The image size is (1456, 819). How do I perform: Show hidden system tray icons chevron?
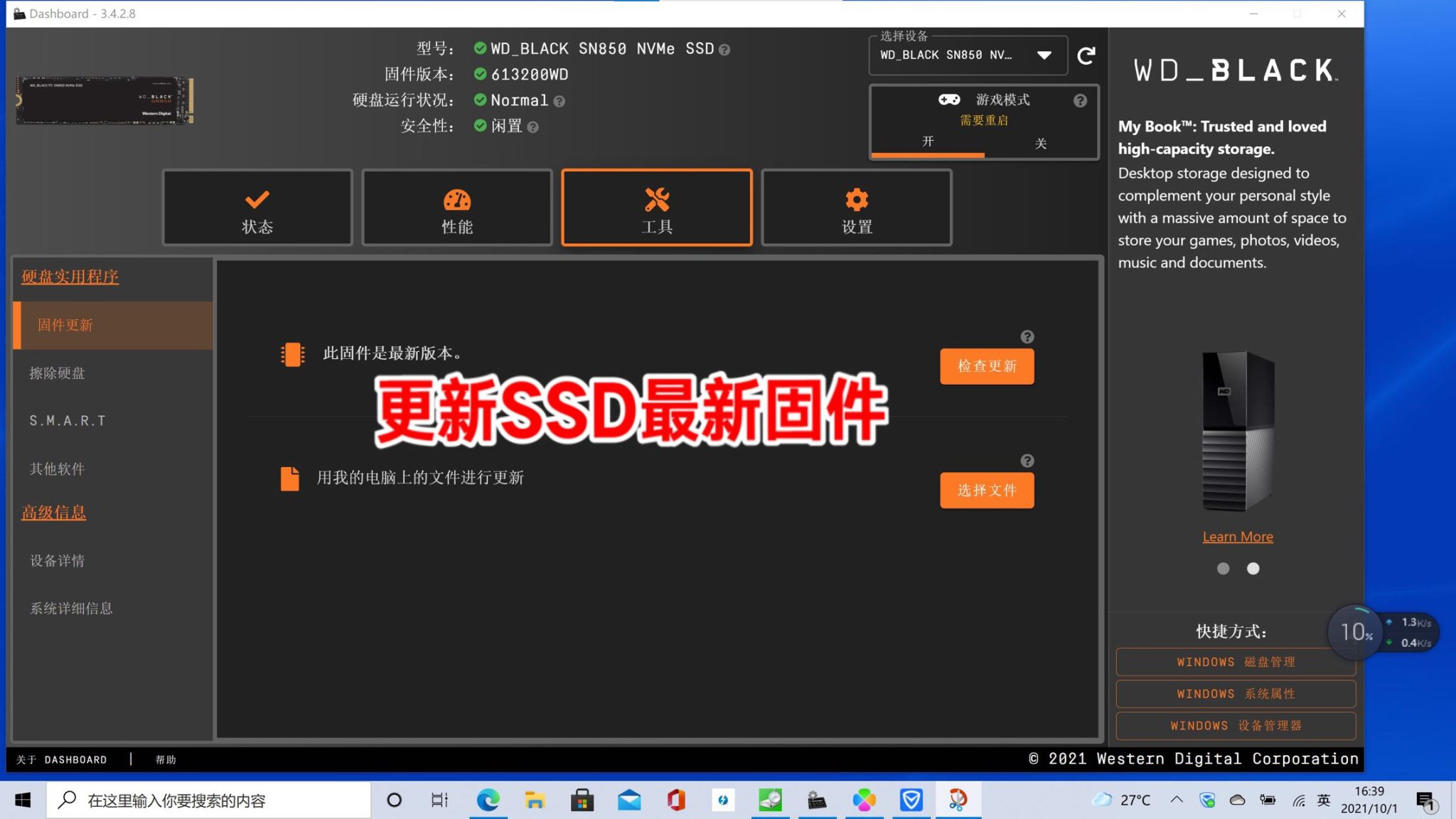point(1177,800)
